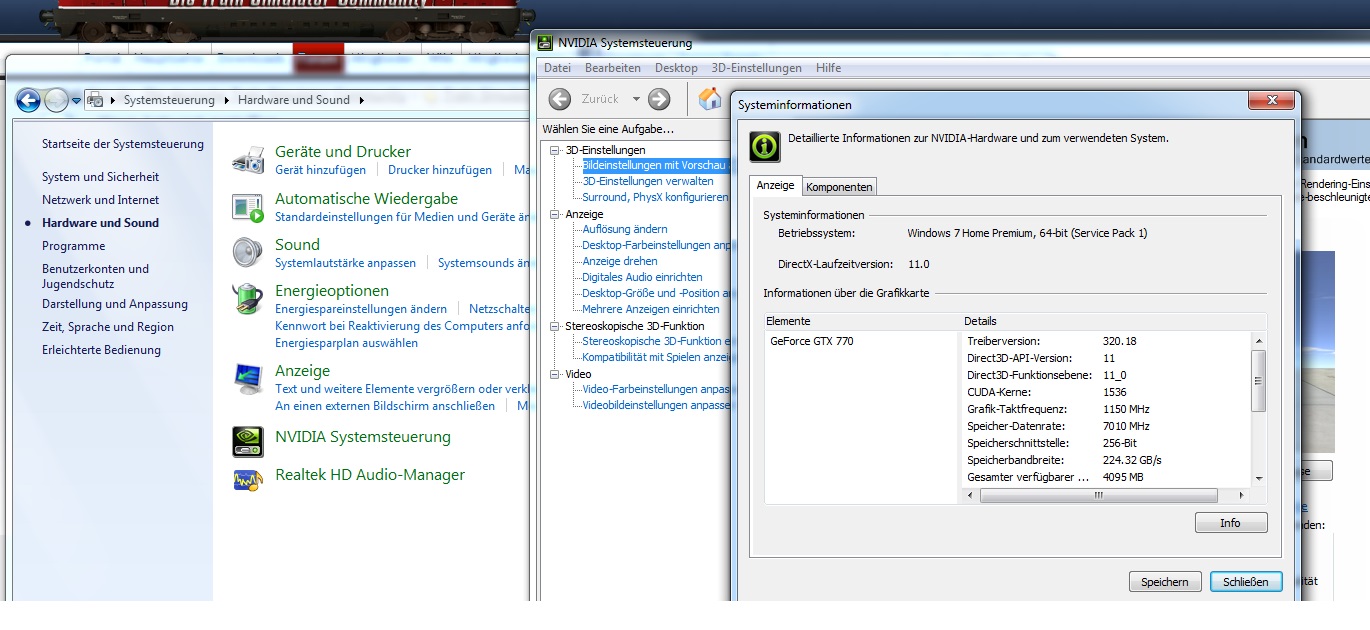Click the Anzeige monitor icon
1370x630 pixels.
247,379
